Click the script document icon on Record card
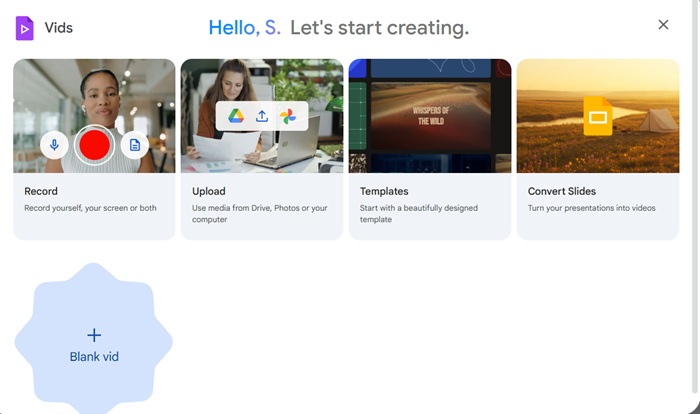 click(x=135, y=145)
